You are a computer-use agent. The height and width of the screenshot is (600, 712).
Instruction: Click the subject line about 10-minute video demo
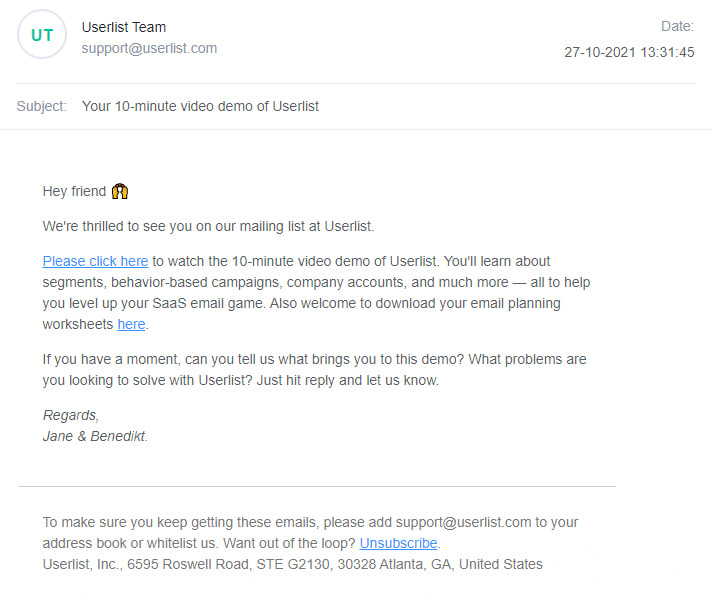(x=200, y=106)
